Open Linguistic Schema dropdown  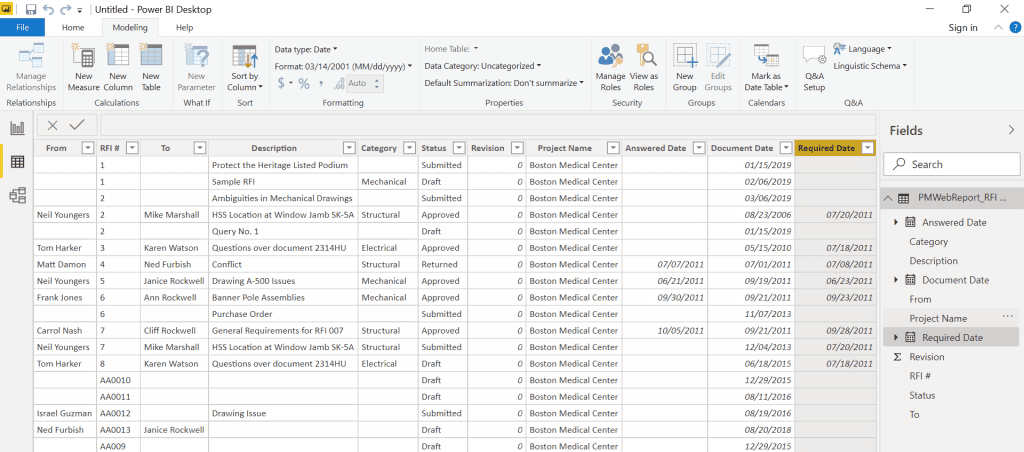click(871, 66)
